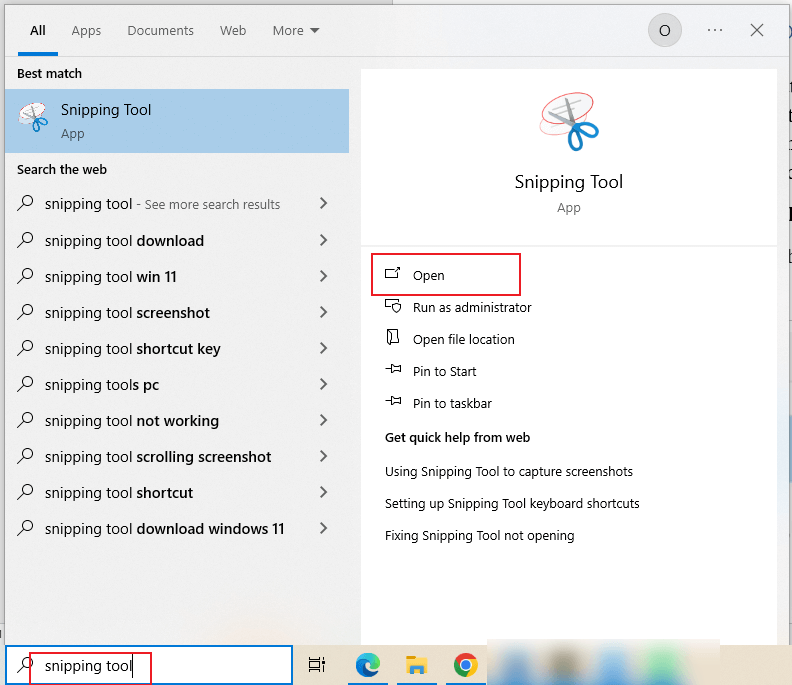The image size is (792, 685).
Task: Expand arrow for 'snipping tool shortcut key'
Action: coord(324,348)
